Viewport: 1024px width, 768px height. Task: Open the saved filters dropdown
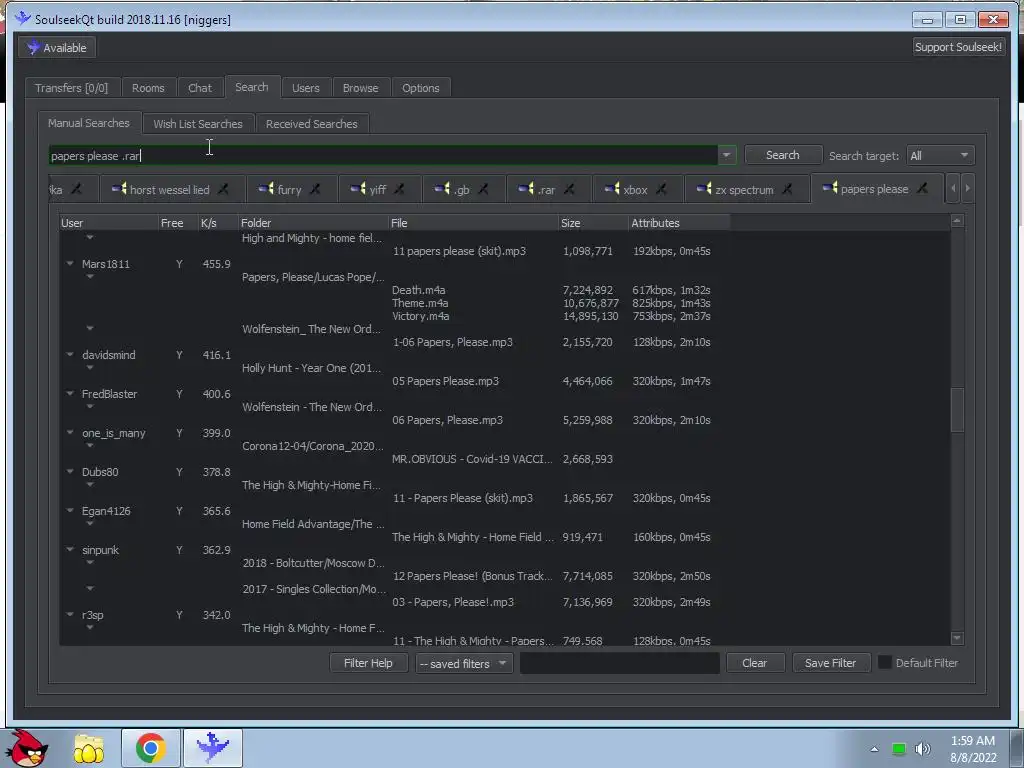tap(464, 664)
